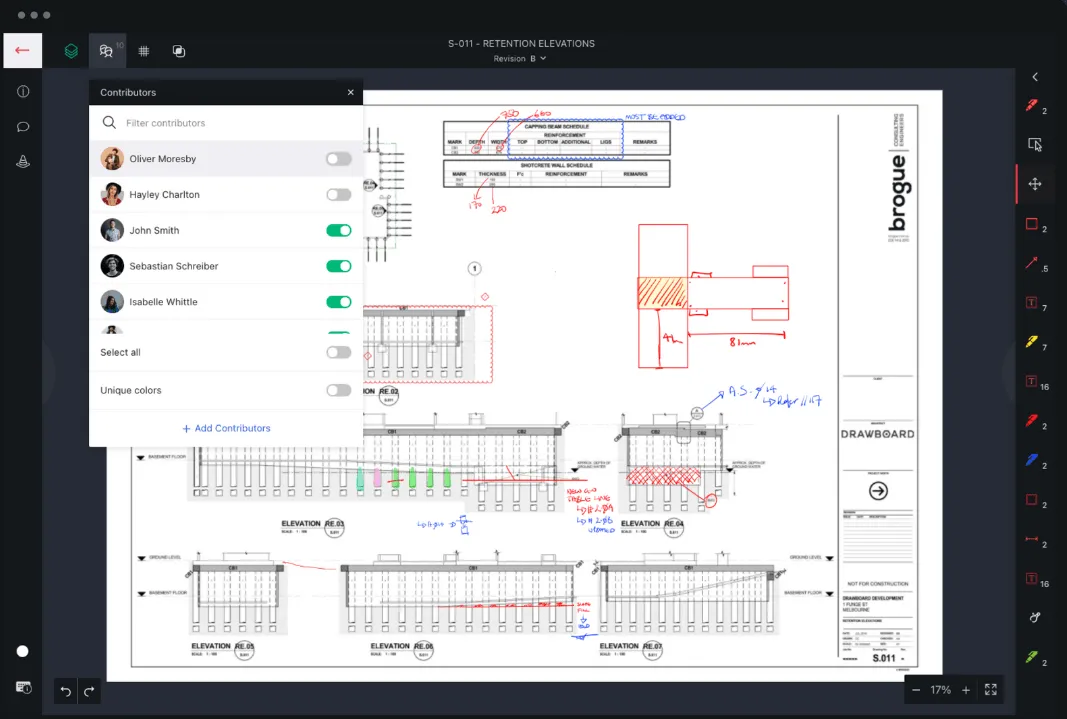Image resolution: width=1067 pixels, height=719 pixels.
Task: Activate the pan move tool
Action: pyautogui.click(x=1035, y=184)
